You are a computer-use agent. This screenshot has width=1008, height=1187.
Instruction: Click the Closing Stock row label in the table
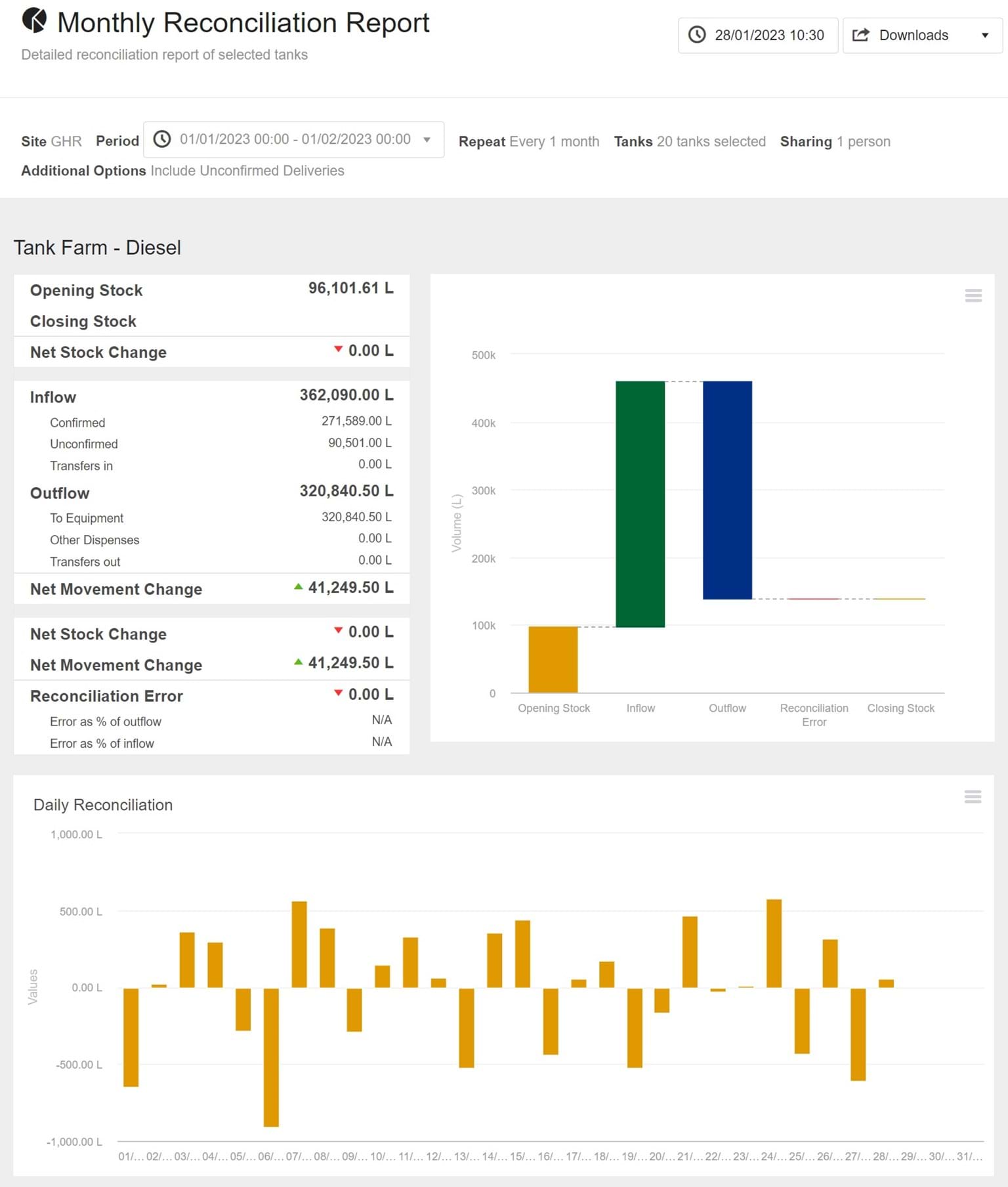coord(83,321)
